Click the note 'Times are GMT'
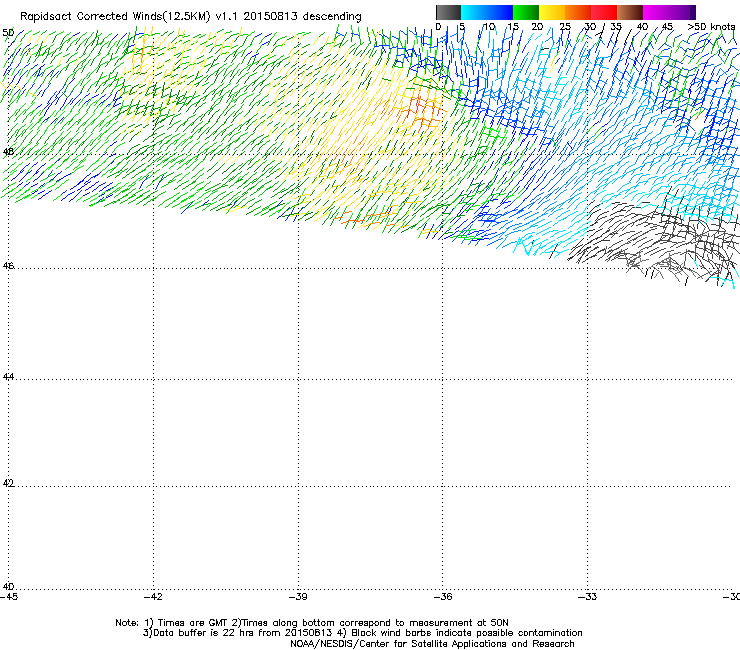This screenshot has width=740, height=650. [x=192, y=623]
